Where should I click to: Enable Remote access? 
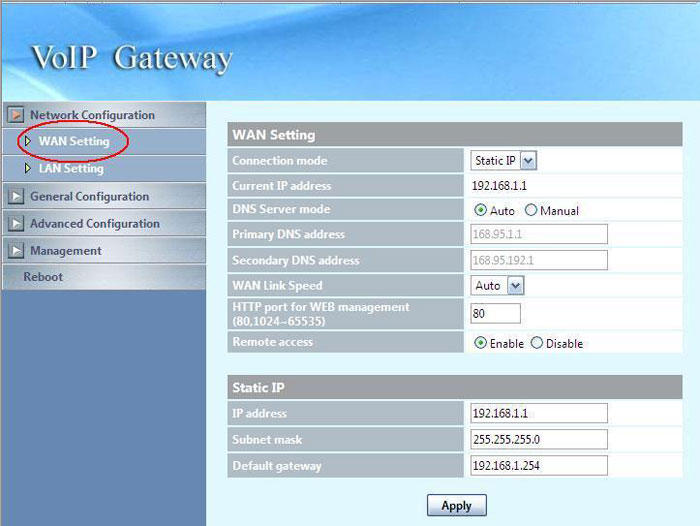click(481, 343)
